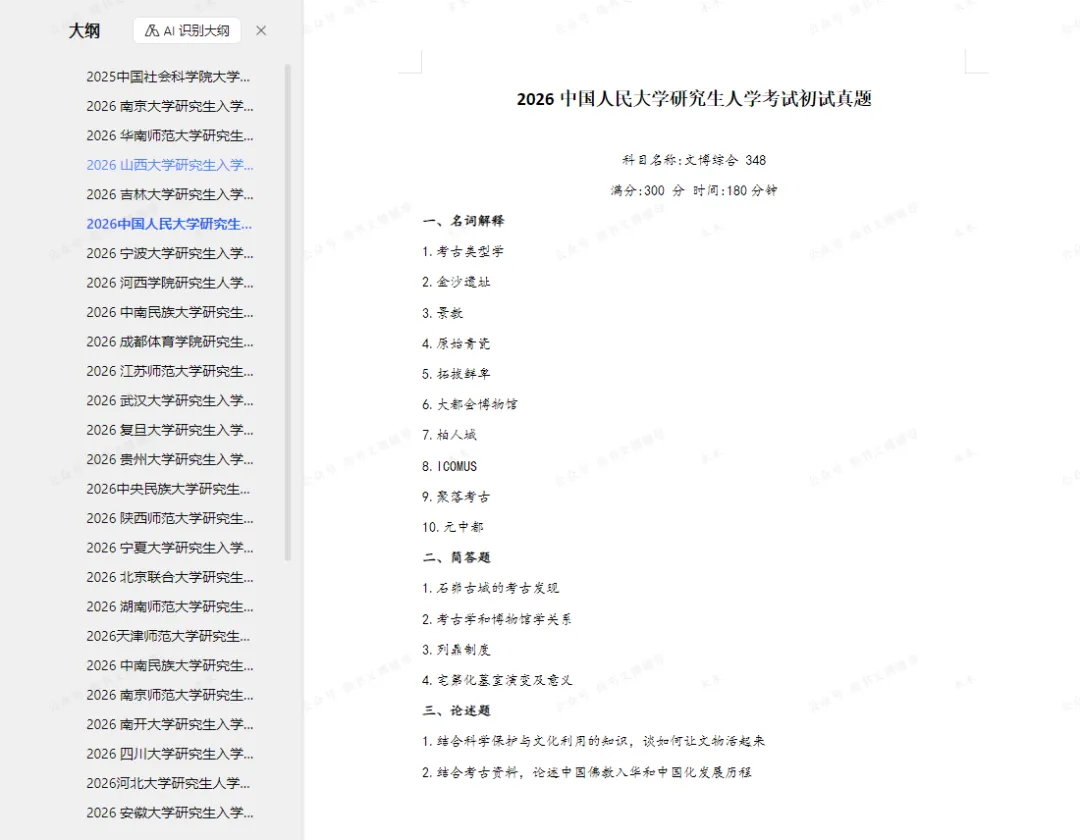
Task: Select 2026 江苏师范大学研究生 outline item
Action: pos(169,371)
